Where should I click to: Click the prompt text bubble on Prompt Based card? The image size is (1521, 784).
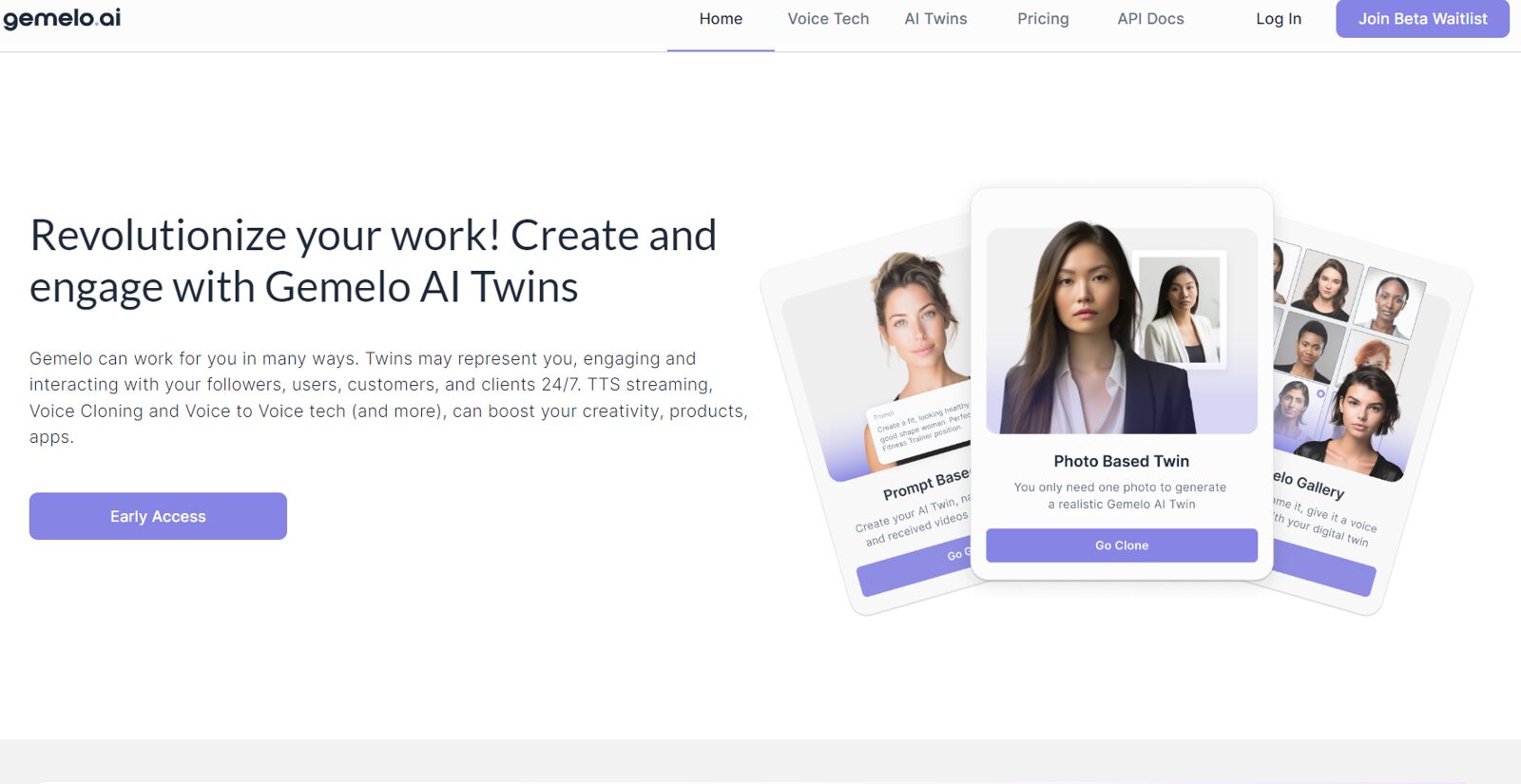pos(922,427)
